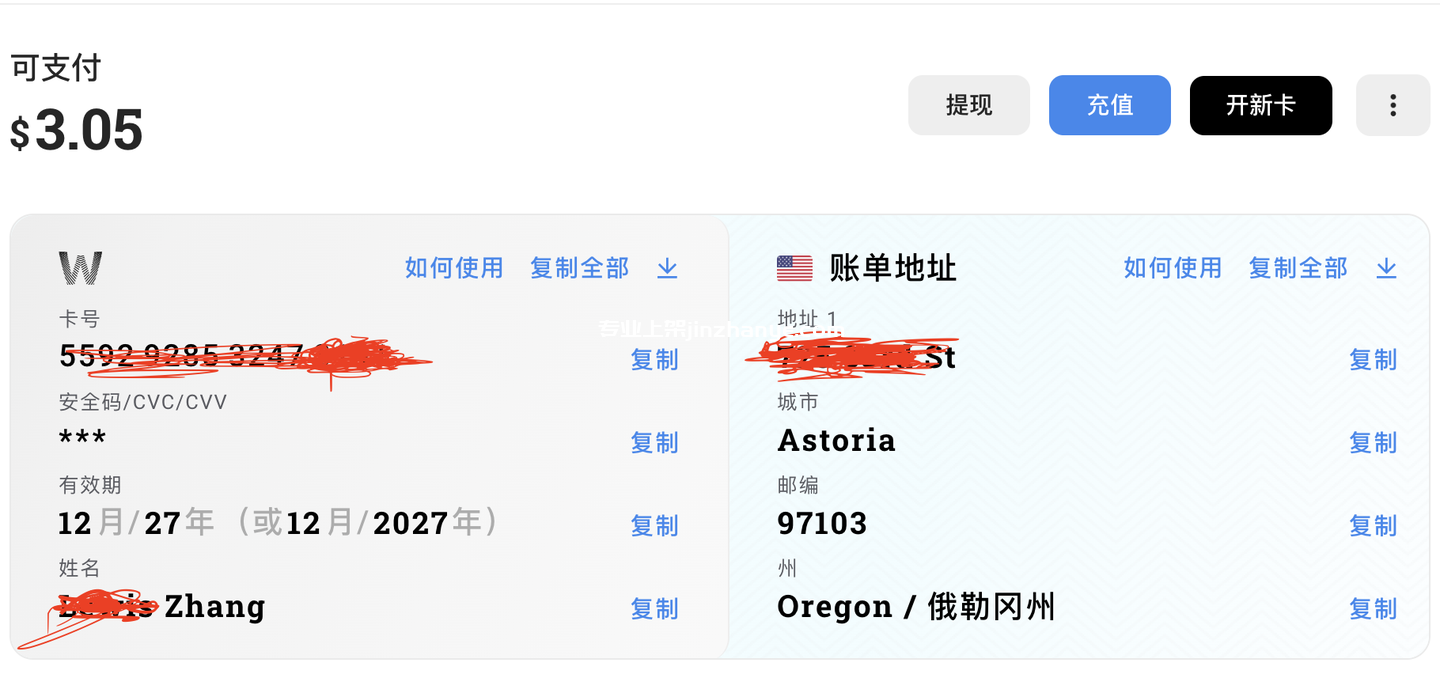Viewport: 1440px width, 674px height.
Task: Copy the address line 1
Action: tap(1373, 360)
